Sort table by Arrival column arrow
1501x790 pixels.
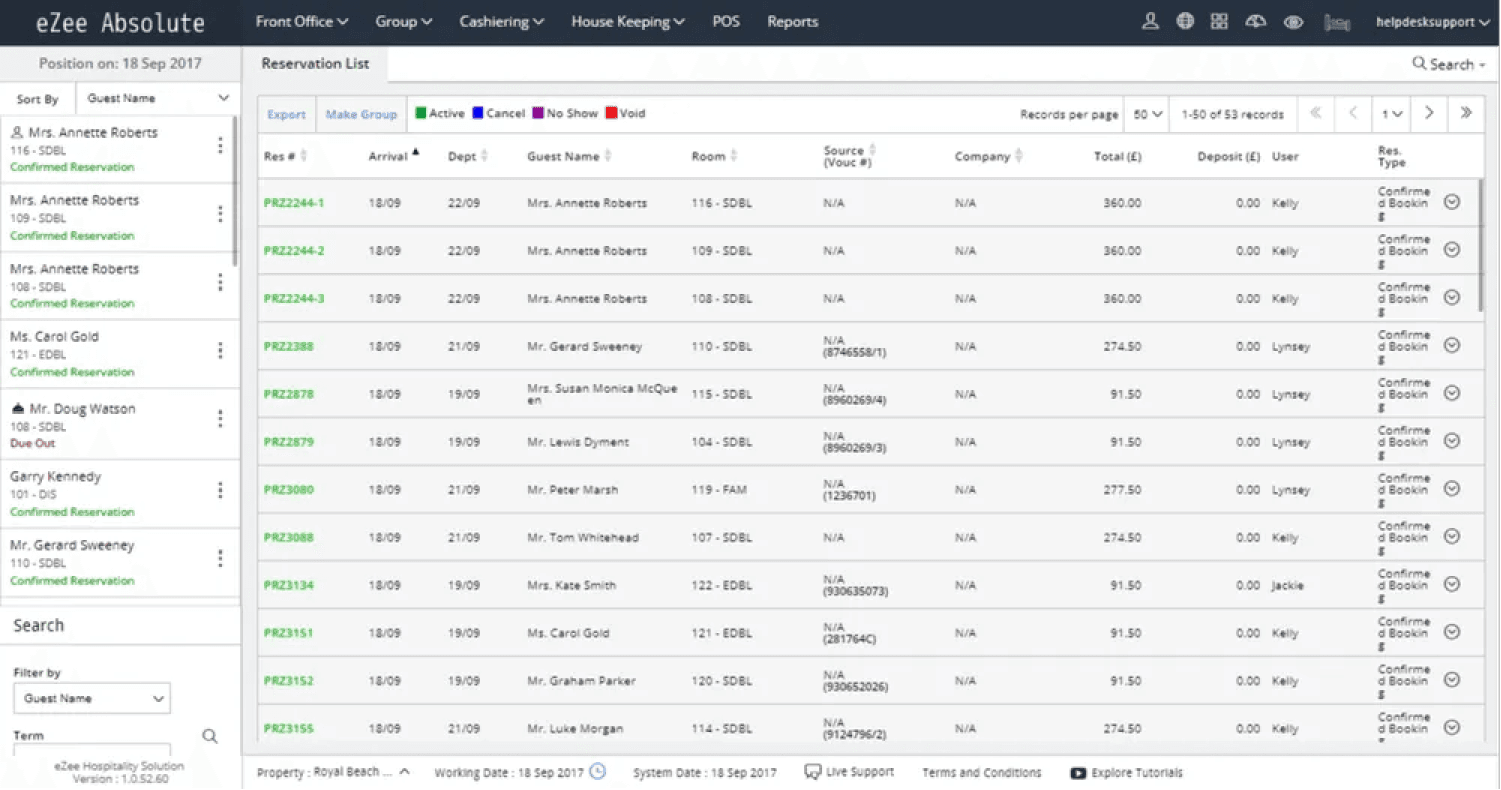[x=415, y=153]
